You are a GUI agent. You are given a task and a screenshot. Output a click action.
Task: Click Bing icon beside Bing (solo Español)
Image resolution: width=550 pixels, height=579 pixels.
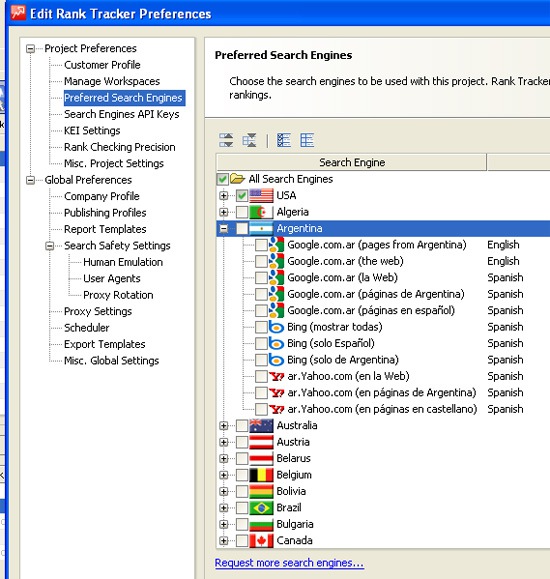coord(276,343)
